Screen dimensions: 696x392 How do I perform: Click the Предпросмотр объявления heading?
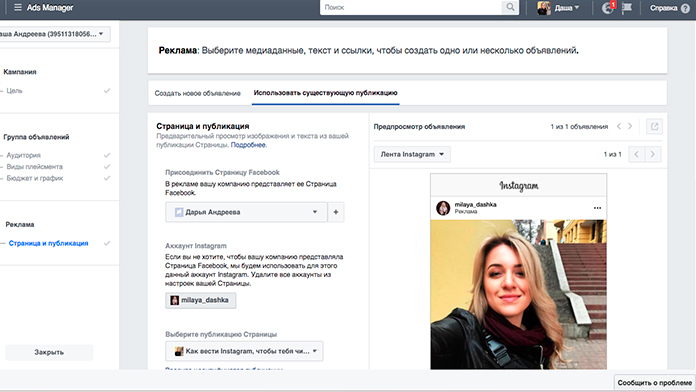click(x=419, y=127)
